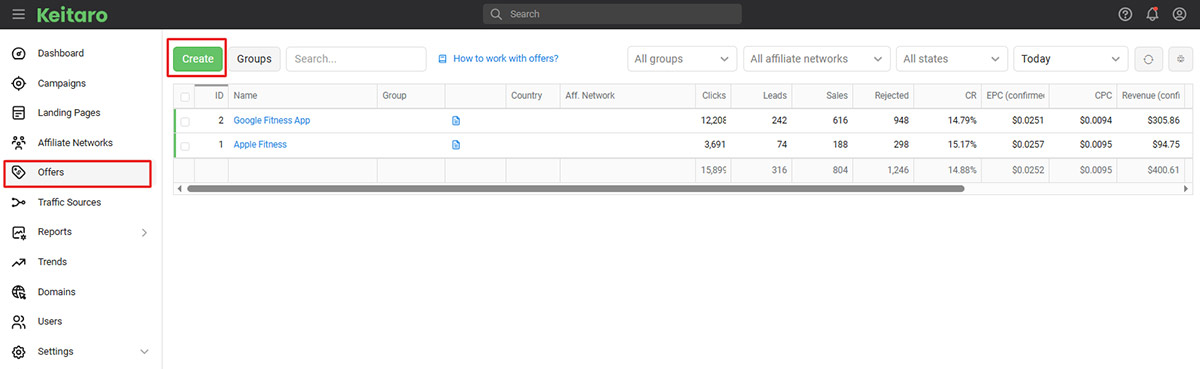Click the Users icon in sidebar

[18, 322]
